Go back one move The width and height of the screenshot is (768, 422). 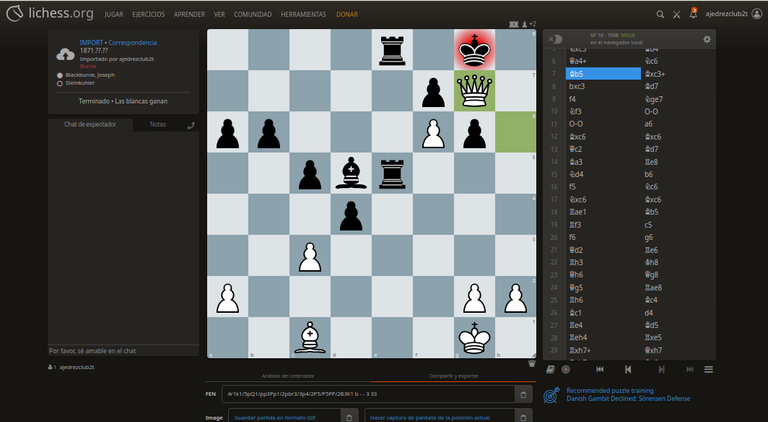click(x=628, y=370)
